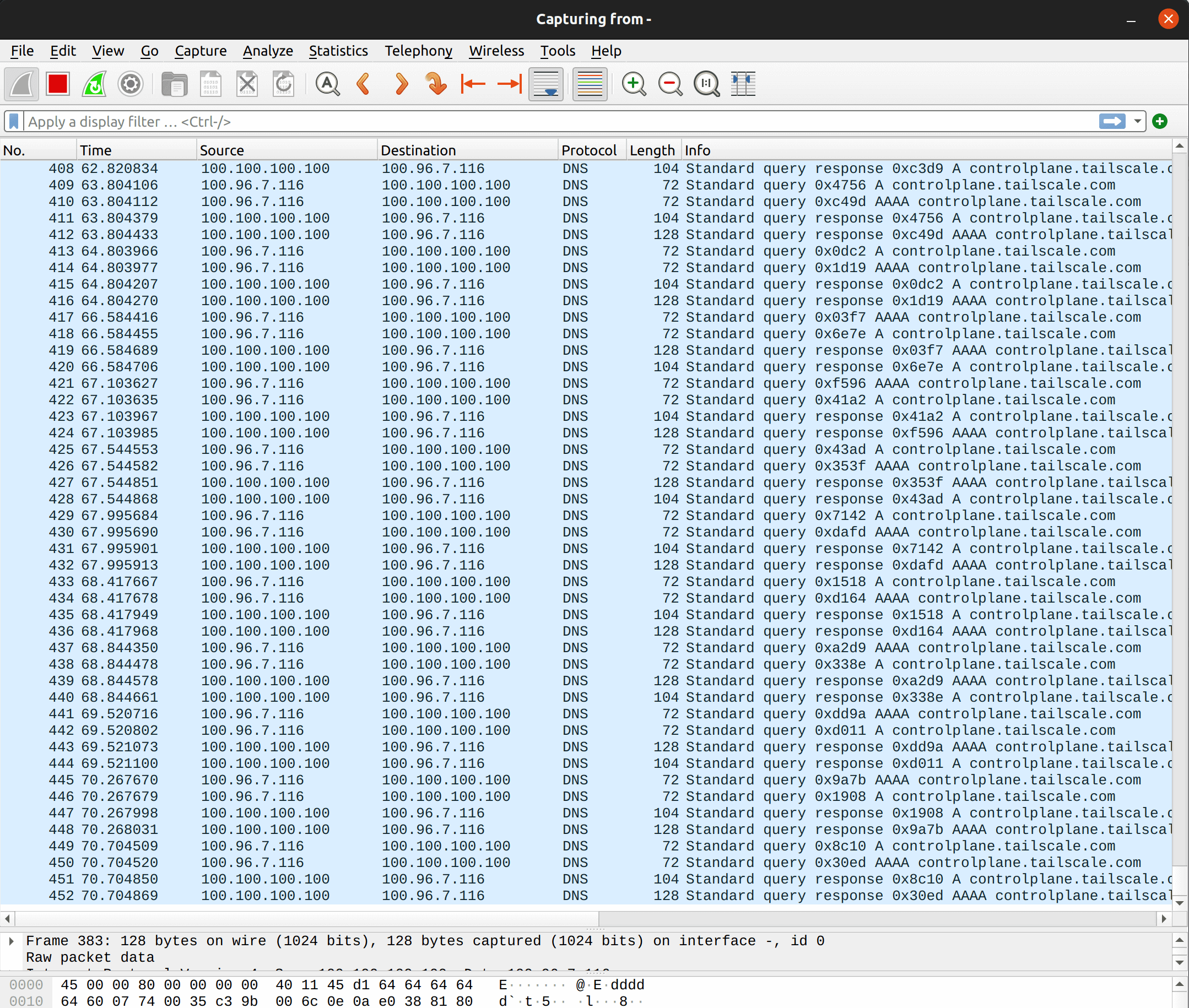This screenshot has width=1189, height=1008.
Task: Select packet 446 query 0x1908
Action: (586, 796)
